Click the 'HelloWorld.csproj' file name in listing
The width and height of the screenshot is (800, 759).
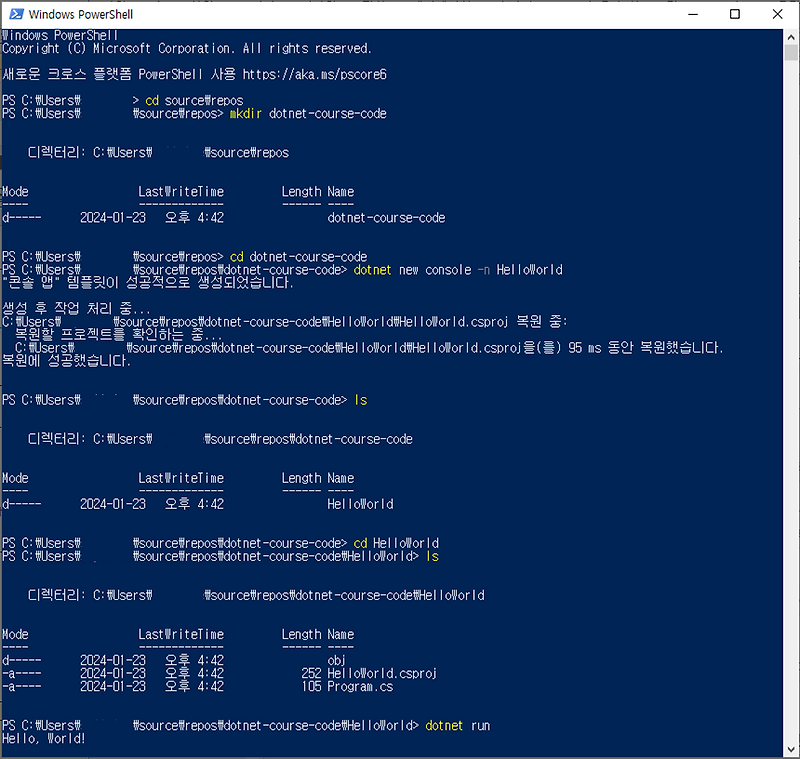pos(382,673)
